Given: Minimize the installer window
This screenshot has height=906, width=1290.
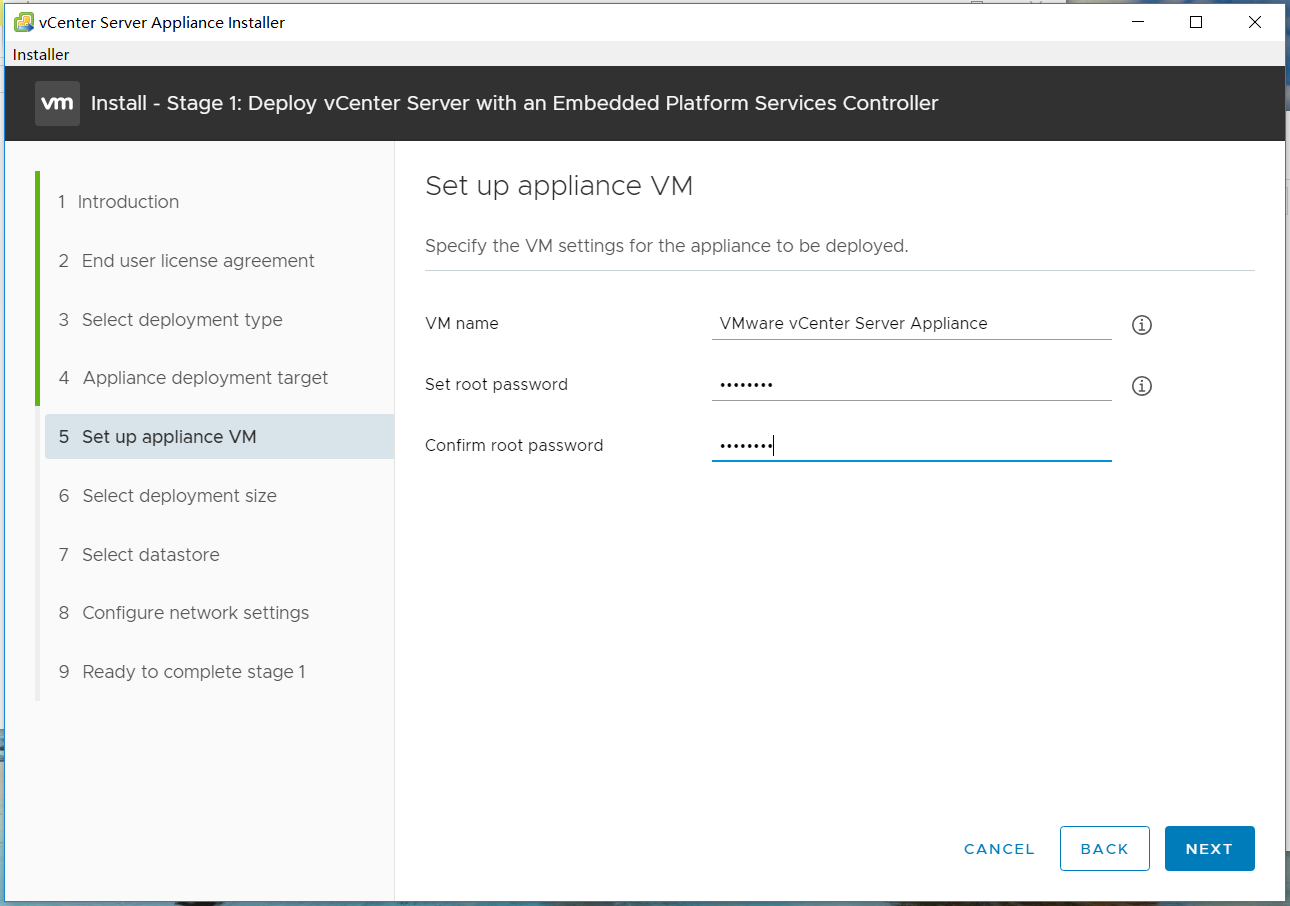Looking at the screenshot, I should click(1137, 22).
